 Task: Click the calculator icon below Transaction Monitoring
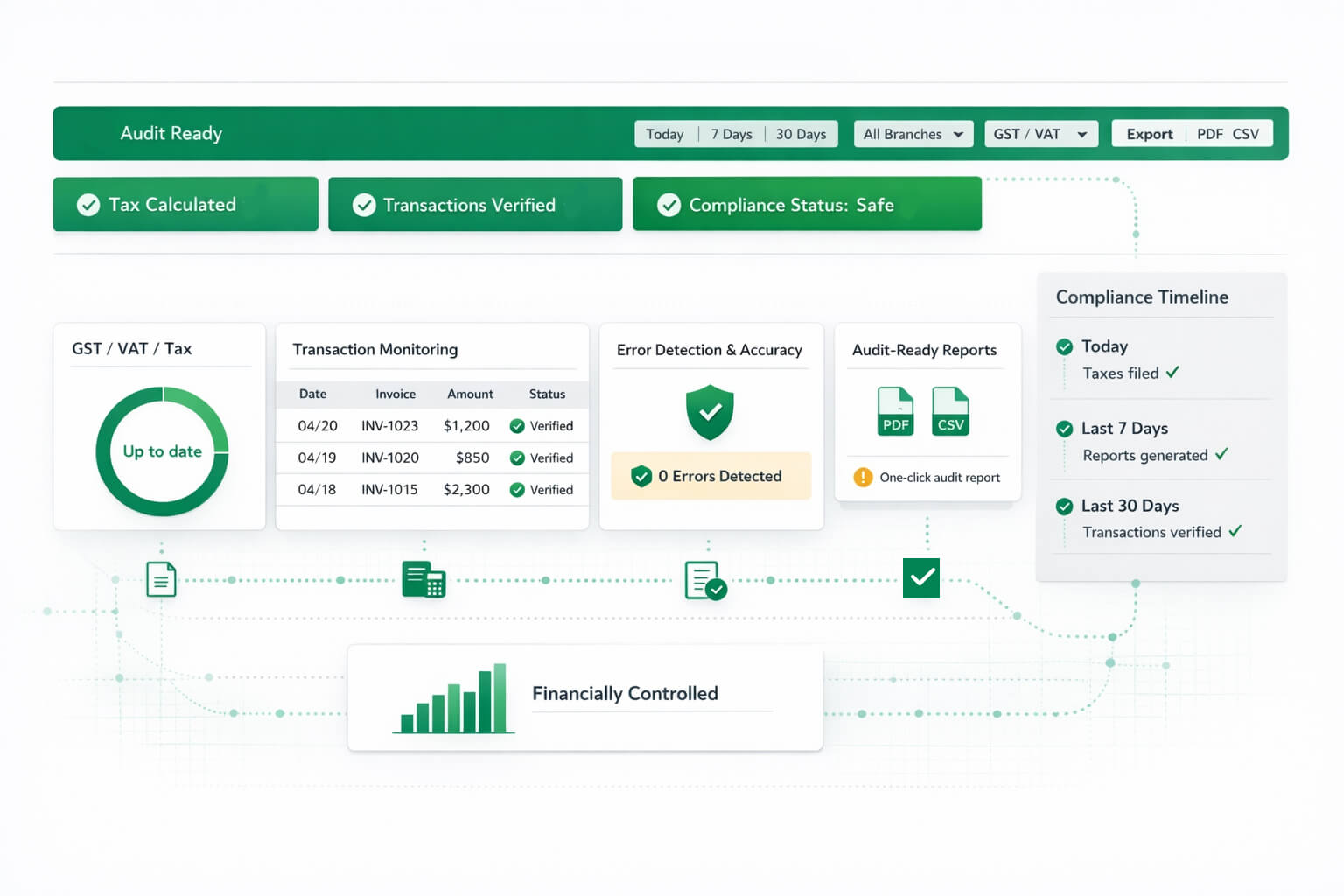pos(423,580)
